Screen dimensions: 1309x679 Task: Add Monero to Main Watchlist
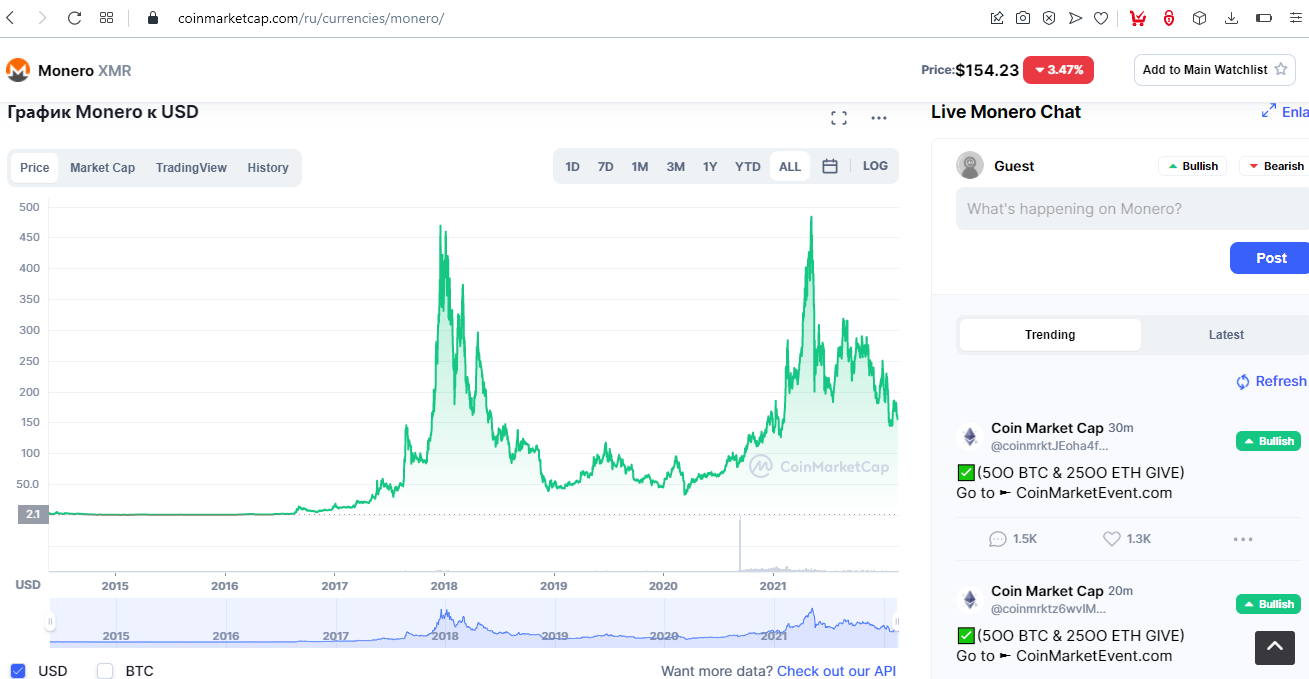(x=1214, y=70)
